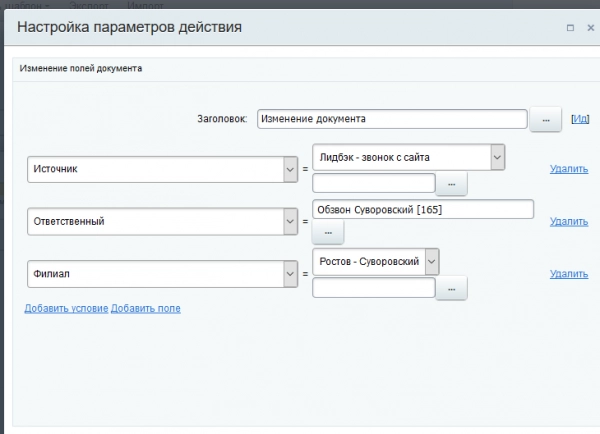This screenshot has height=434, width=600.
Task: Open the Ростов - Суворовский value dropdown
Action: point(432,261)
